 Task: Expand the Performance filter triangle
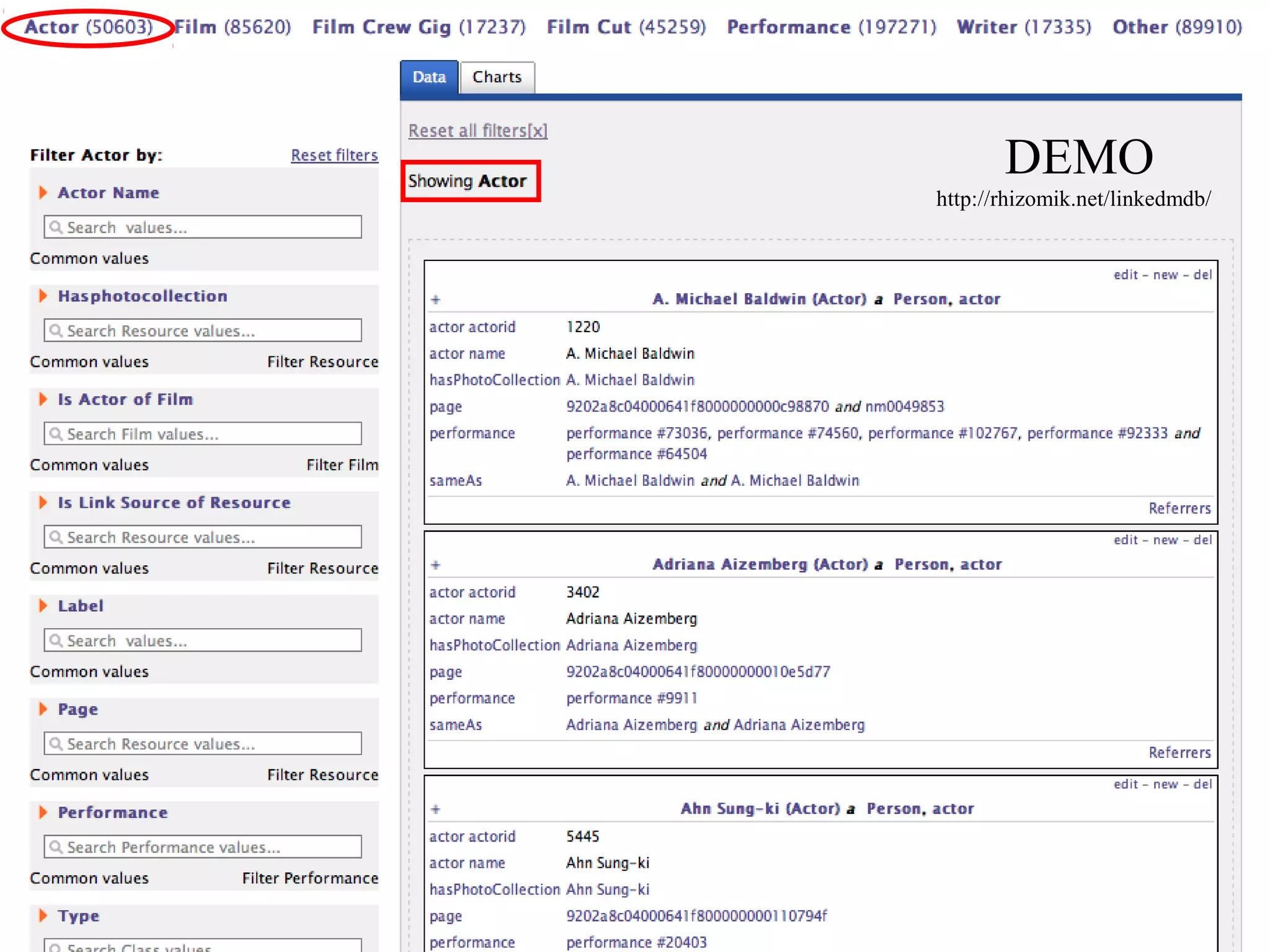[43, 813]
